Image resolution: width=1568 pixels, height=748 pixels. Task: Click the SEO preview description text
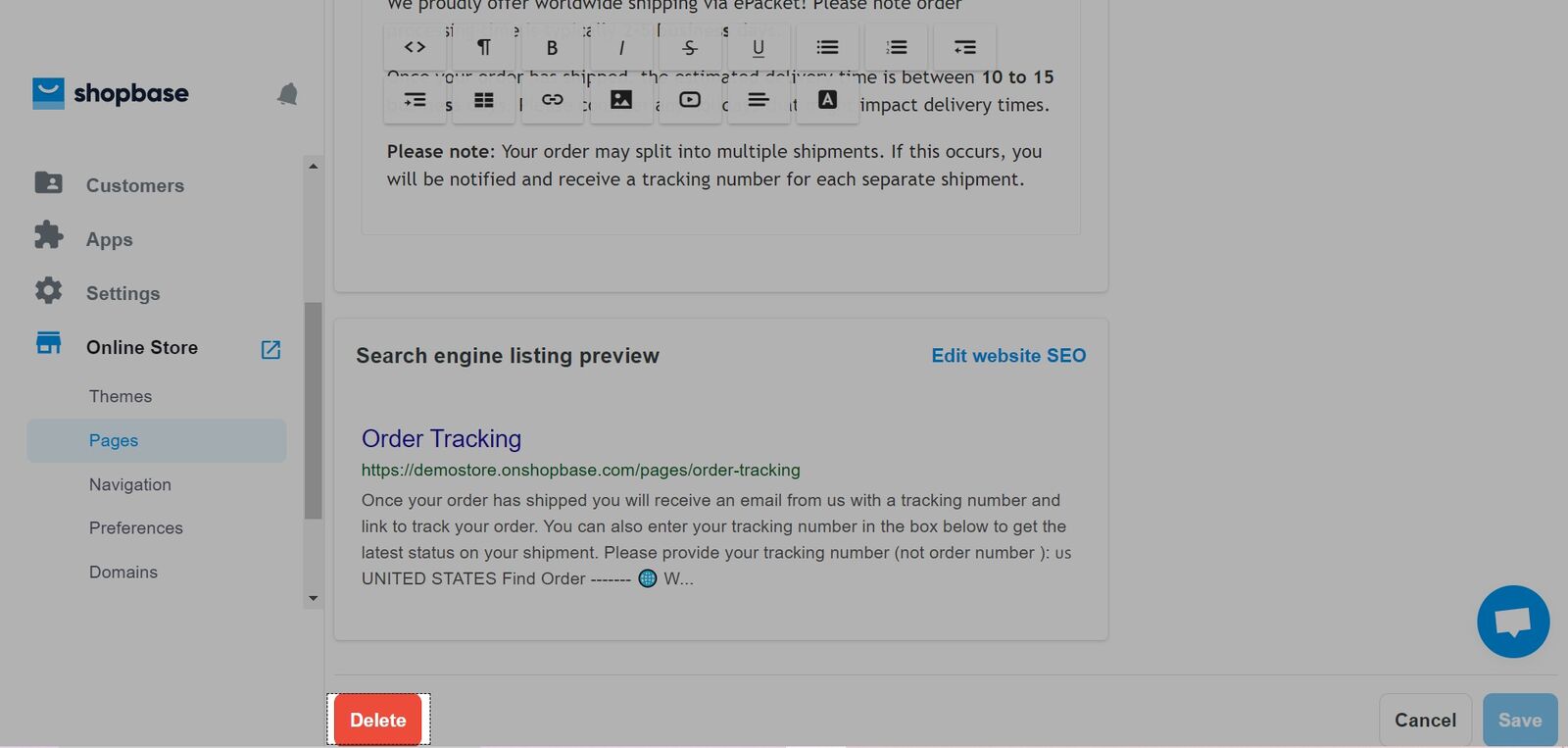point(716,539)
